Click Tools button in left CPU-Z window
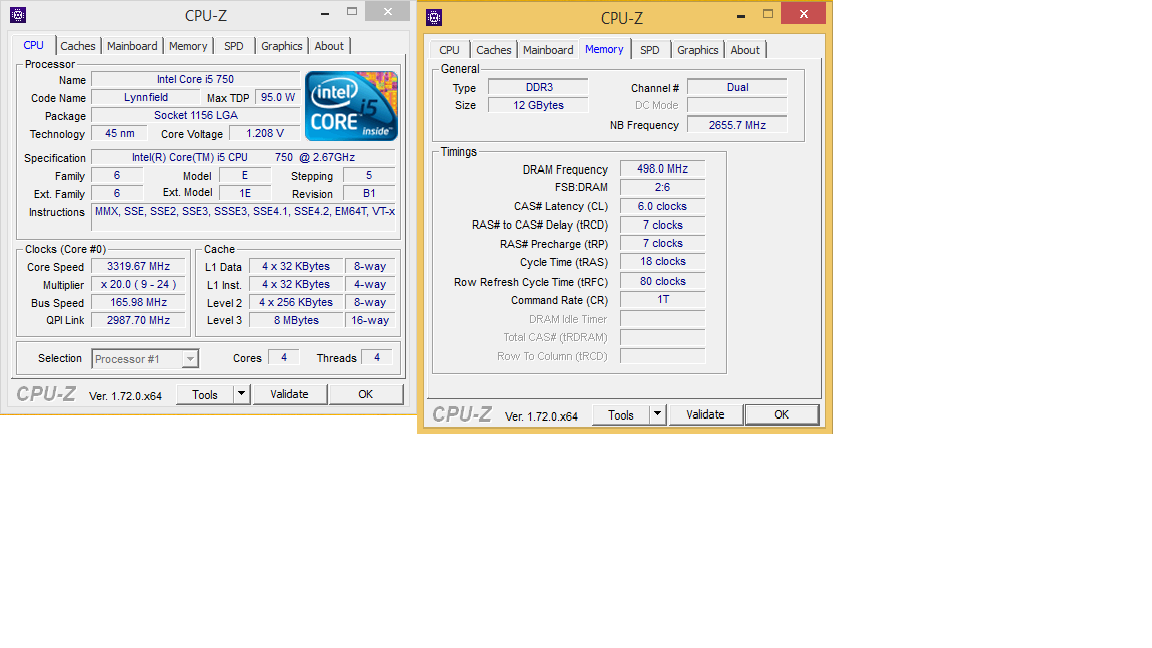 (x=205, y=395)
